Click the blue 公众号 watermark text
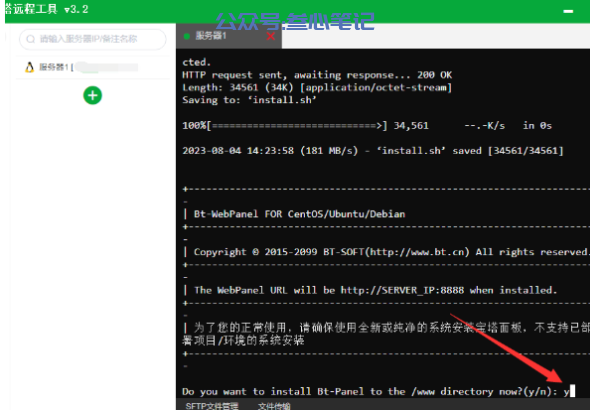 click(295, 21)
